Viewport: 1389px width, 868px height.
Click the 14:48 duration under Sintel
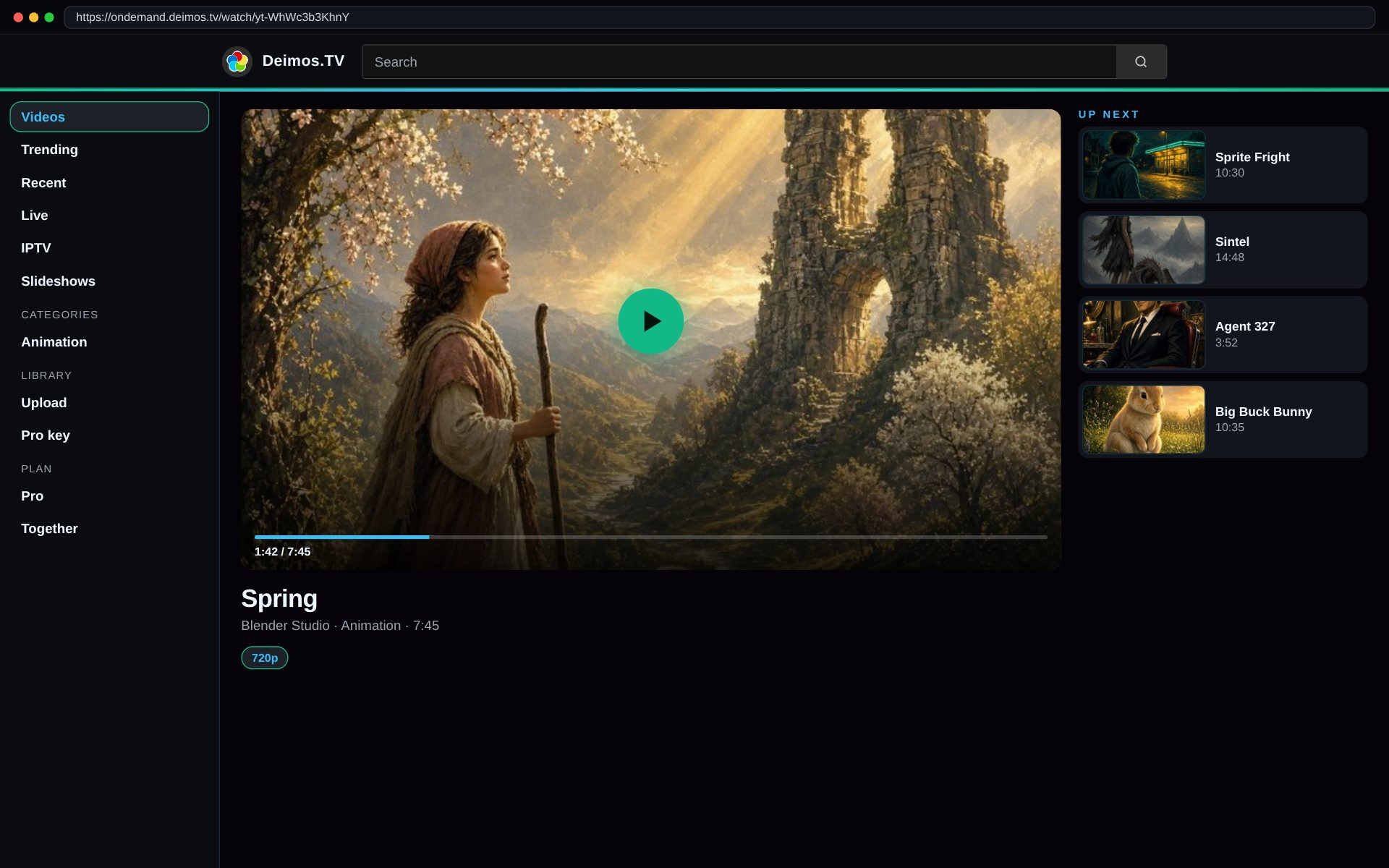pyautogui.click(x=1230, y=258)
